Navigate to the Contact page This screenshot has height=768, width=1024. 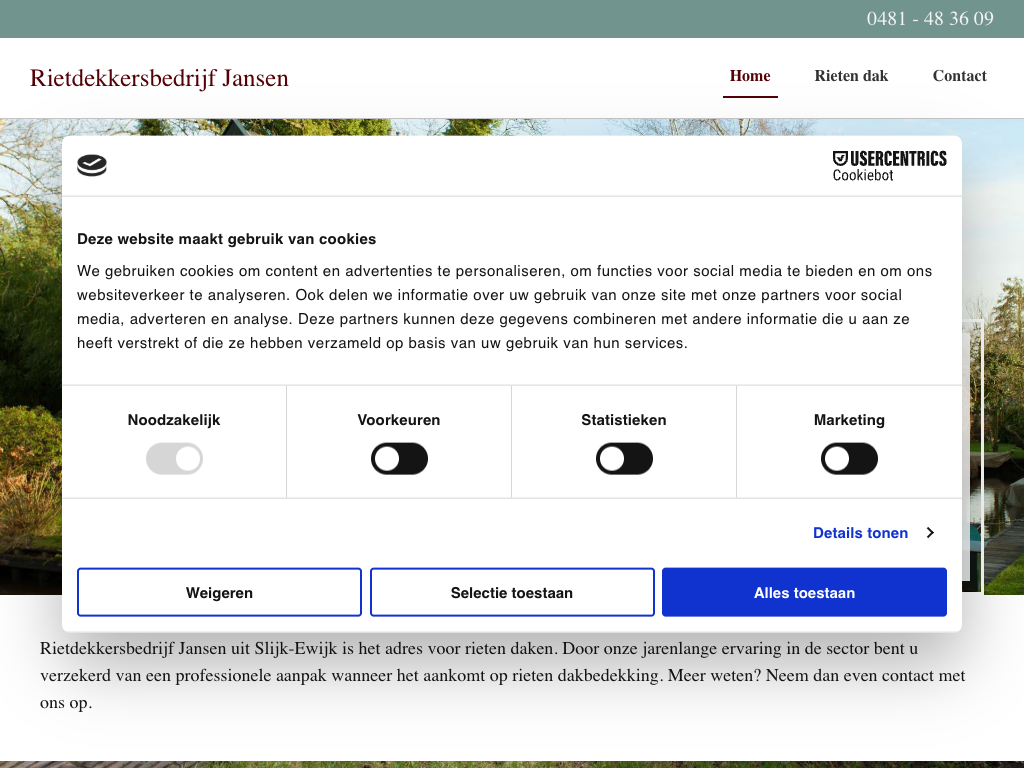(x=959, y=76)
